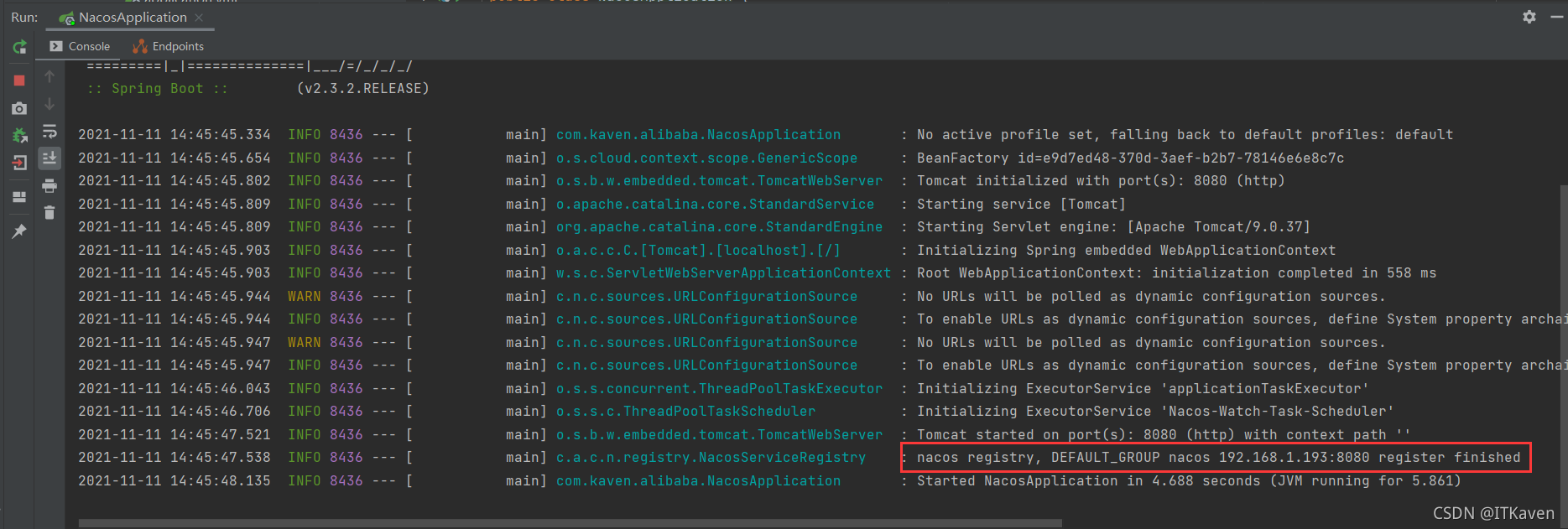Open the restore layout icon

(x=19, y=197)
